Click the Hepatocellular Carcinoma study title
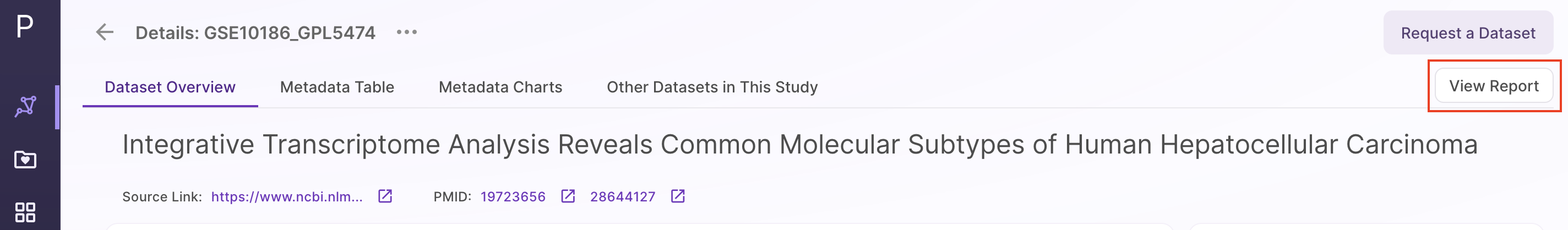This screenshot has width=1568, height=230. coord(800,145)
